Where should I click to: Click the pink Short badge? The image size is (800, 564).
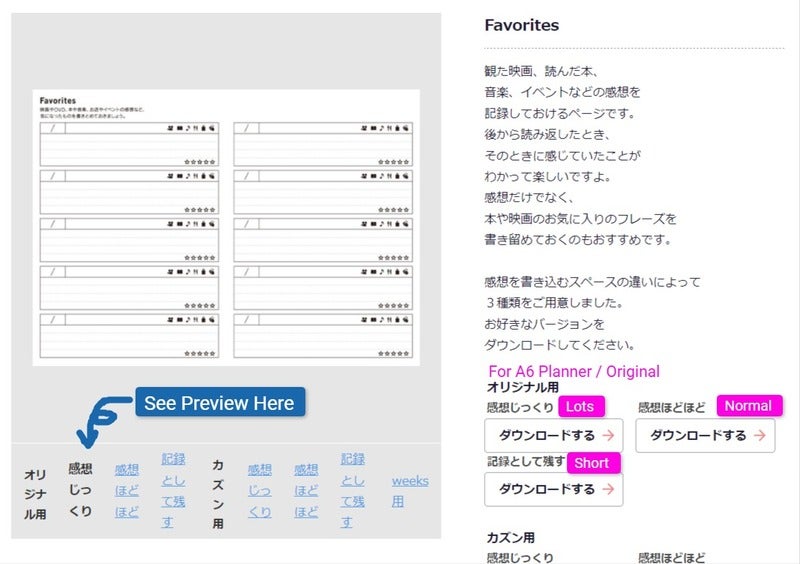tap(593, 463)
